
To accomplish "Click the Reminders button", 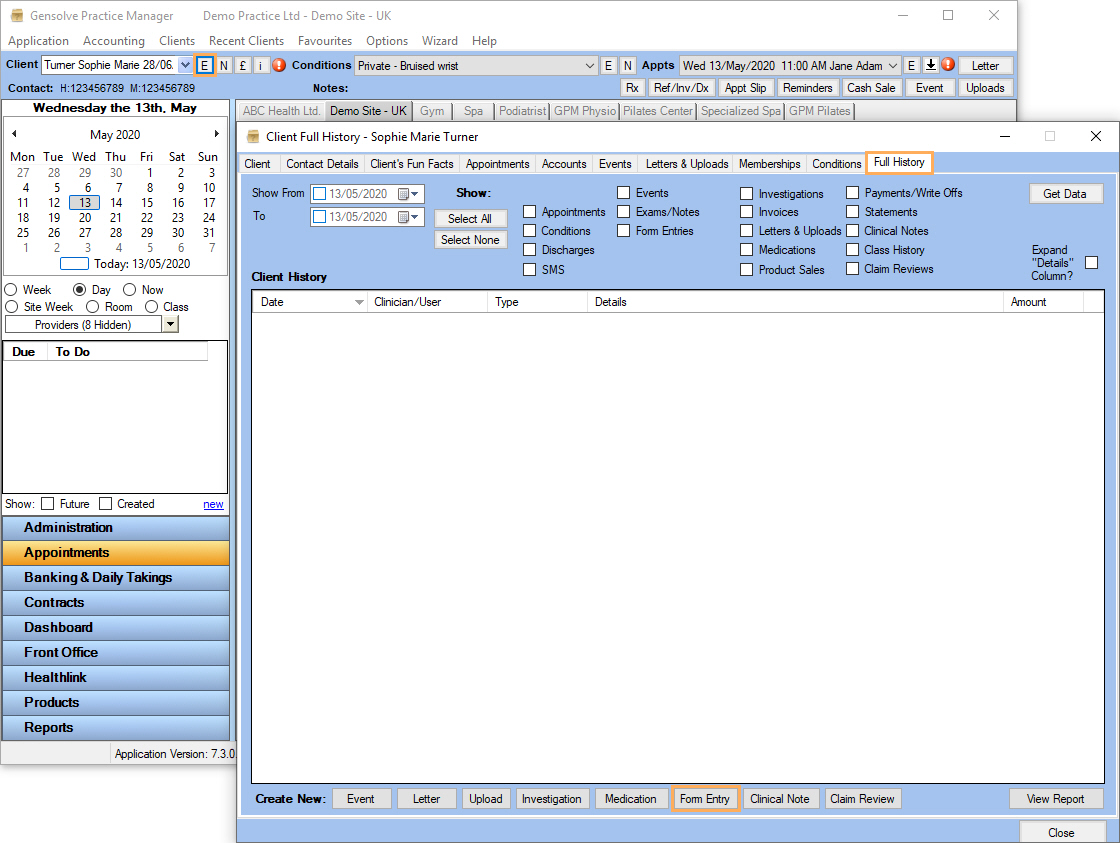I will (807, 88).
